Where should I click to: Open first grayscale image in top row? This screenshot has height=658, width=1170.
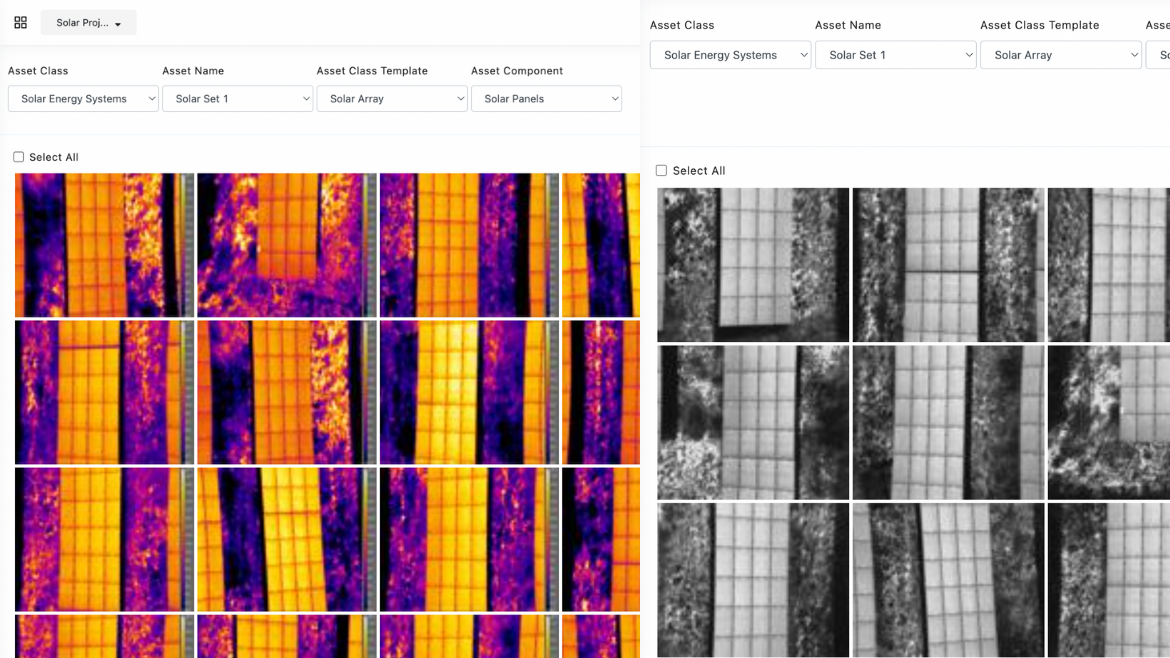pos(753,265)
